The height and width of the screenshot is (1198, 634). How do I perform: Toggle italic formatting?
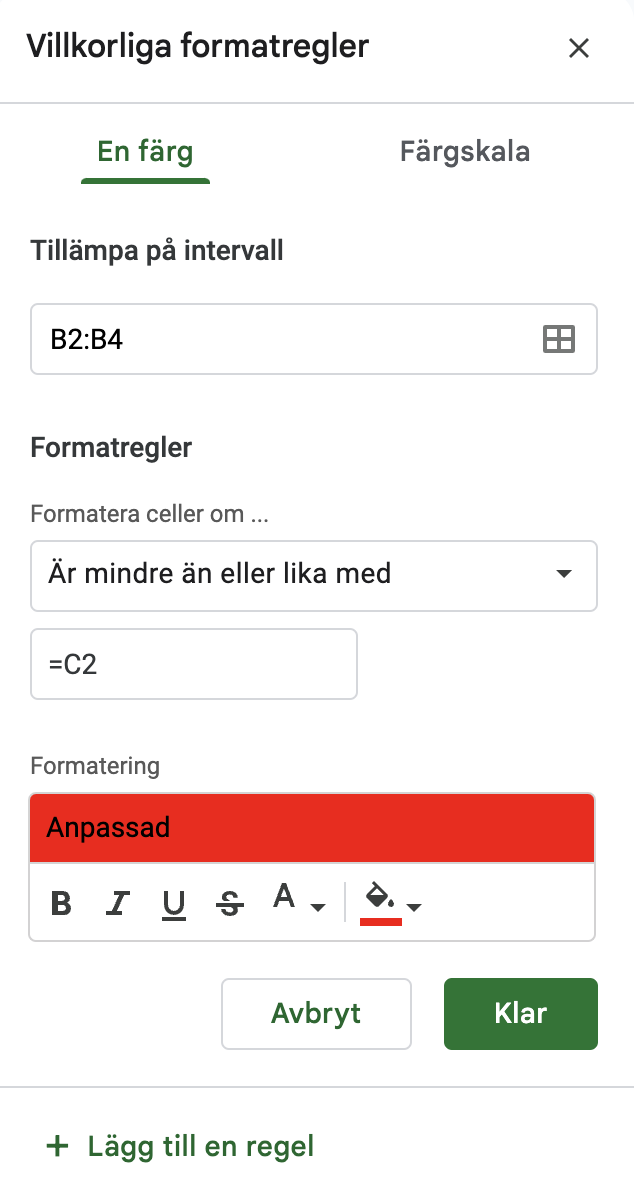(x=118, y=904)
